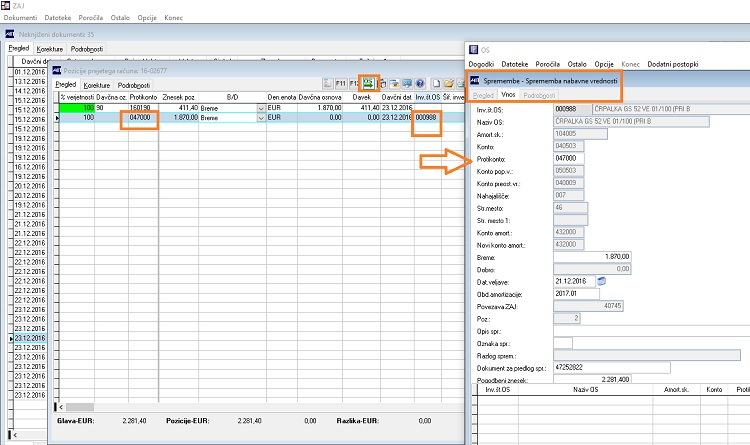Select Inv.št.OS cell containing 000988
This screenshot has width=750, height=445.
(x=426, y=118)
